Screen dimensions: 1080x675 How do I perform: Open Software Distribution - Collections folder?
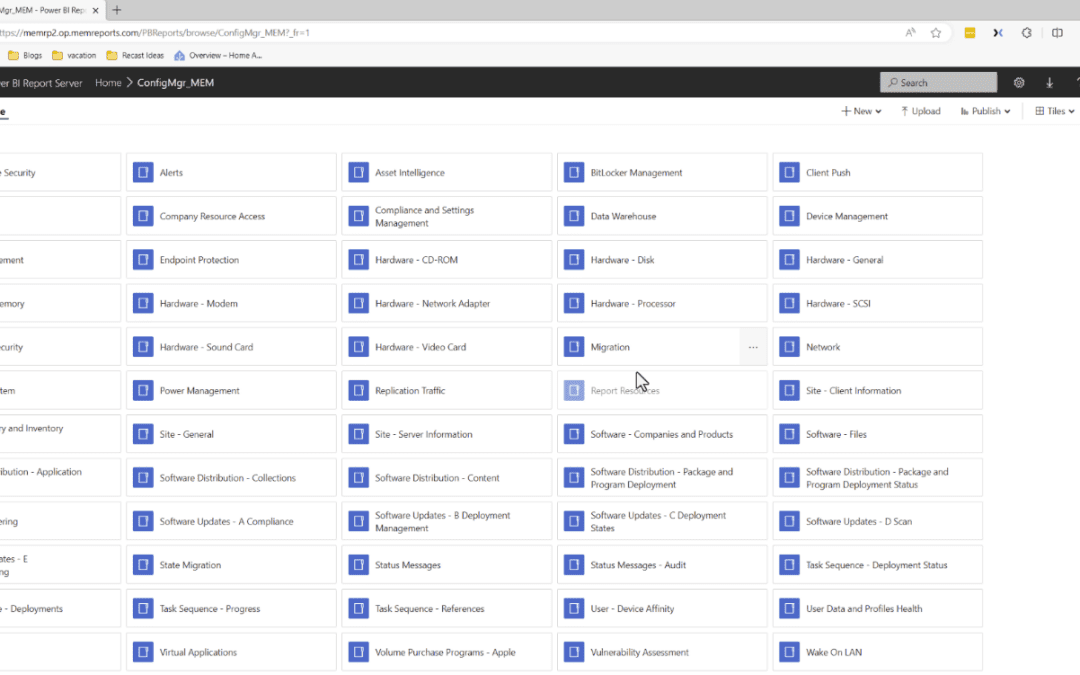[231, 478]
